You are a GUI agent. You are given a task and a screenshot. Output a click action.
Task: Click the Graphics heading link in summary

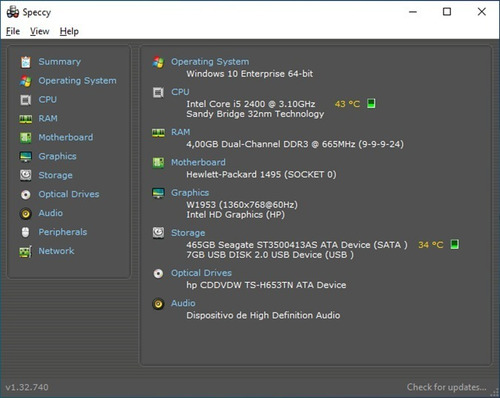point(190,193)
